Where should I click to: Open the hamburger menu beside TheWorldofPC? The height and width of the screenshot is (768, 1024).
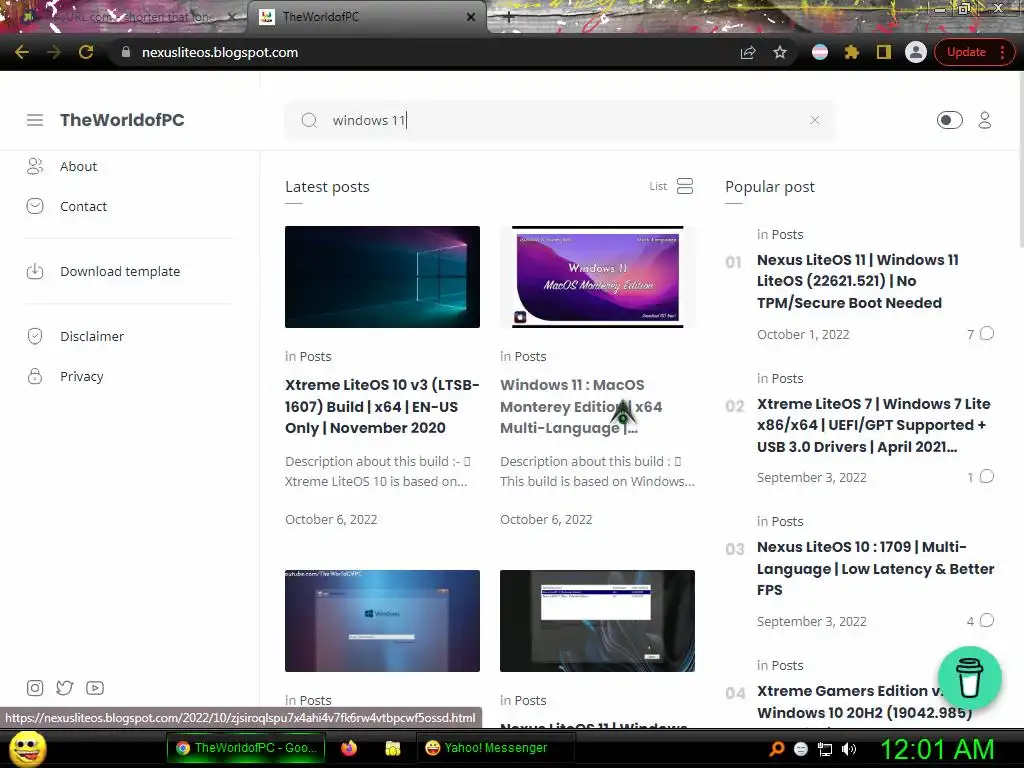(35, 120)
